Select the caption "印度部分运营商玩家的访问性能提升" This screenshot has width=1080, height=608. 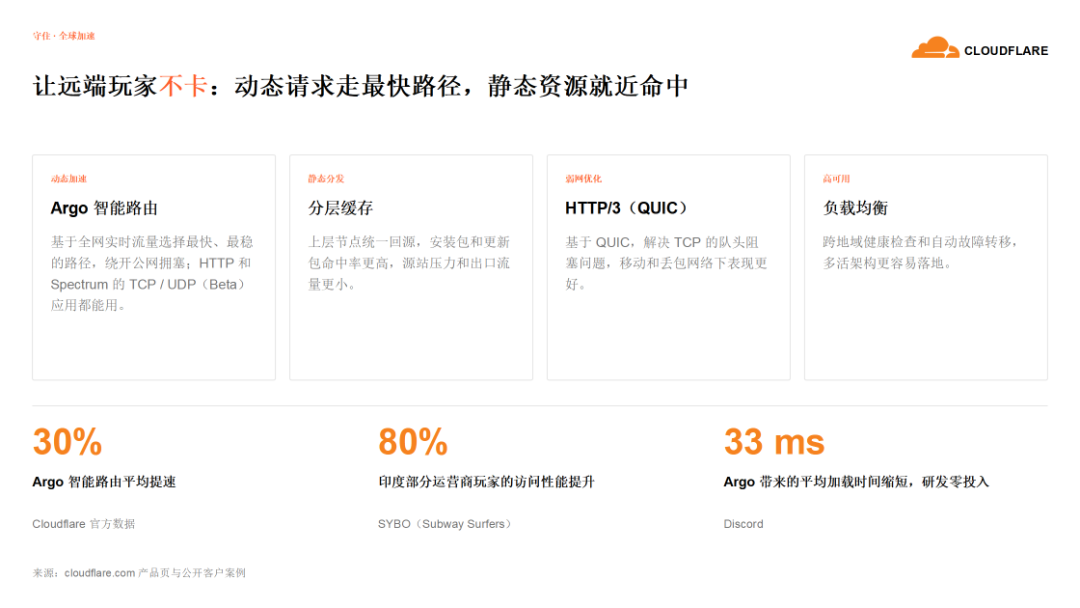(x=486, y=482)
